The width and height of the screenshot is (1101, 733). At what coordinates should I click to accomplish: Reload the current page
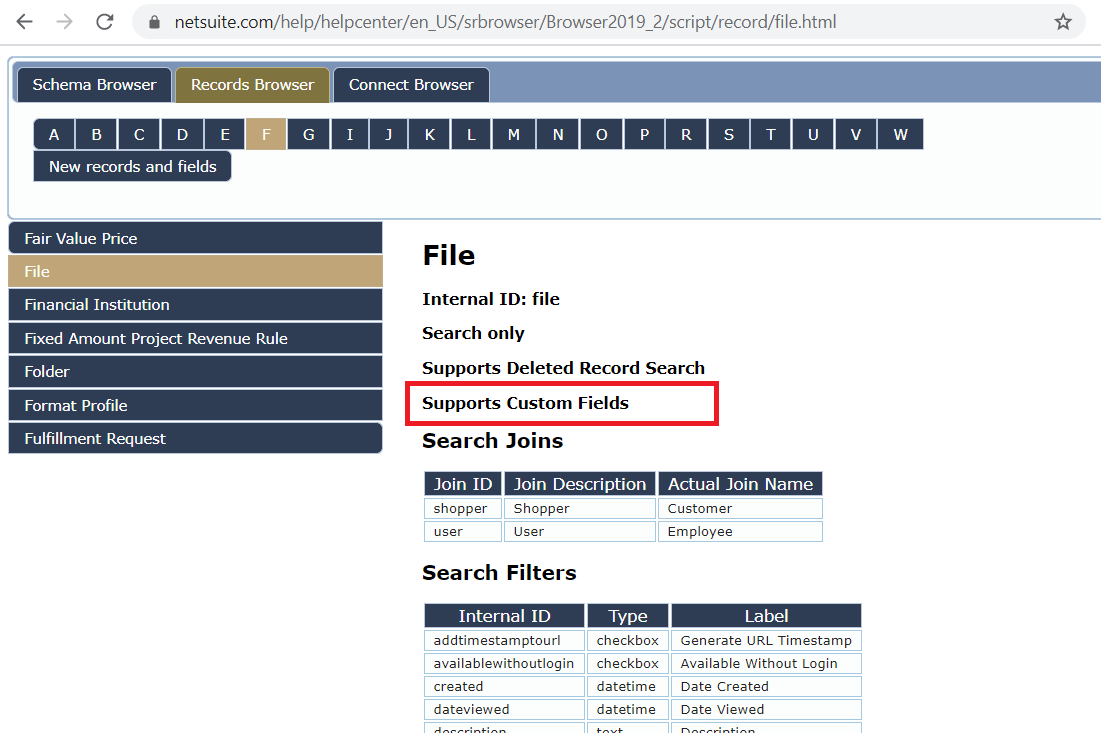tap(104, 21)
